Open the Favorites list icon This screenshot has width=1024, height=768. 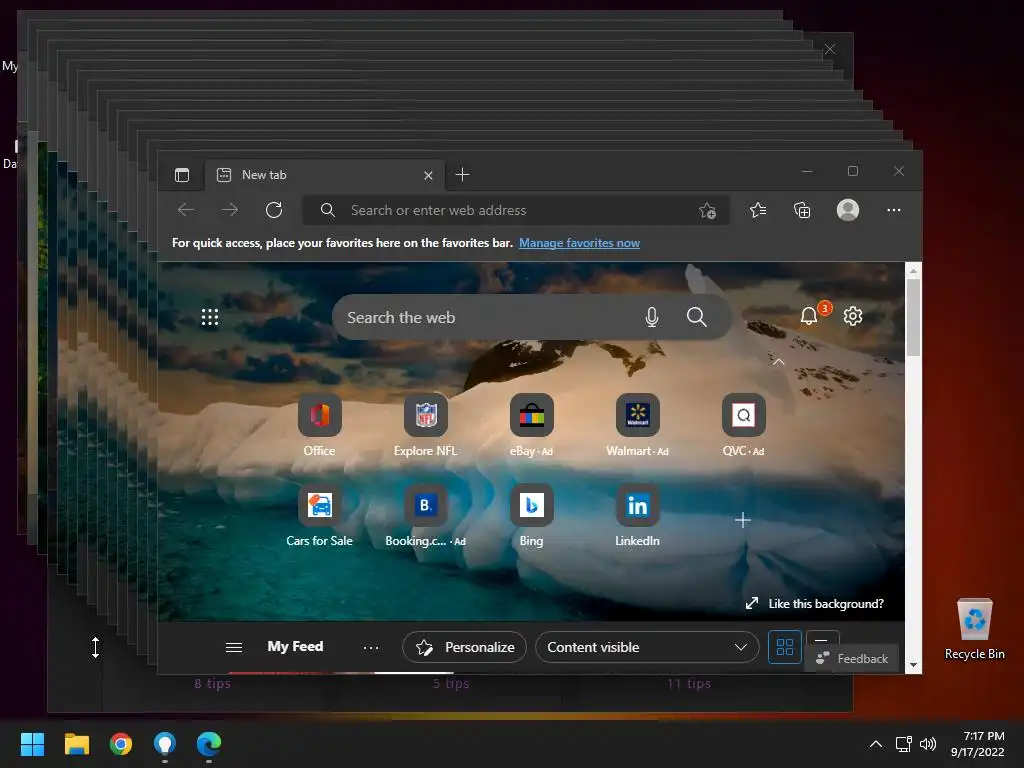[x=758, y=210]
